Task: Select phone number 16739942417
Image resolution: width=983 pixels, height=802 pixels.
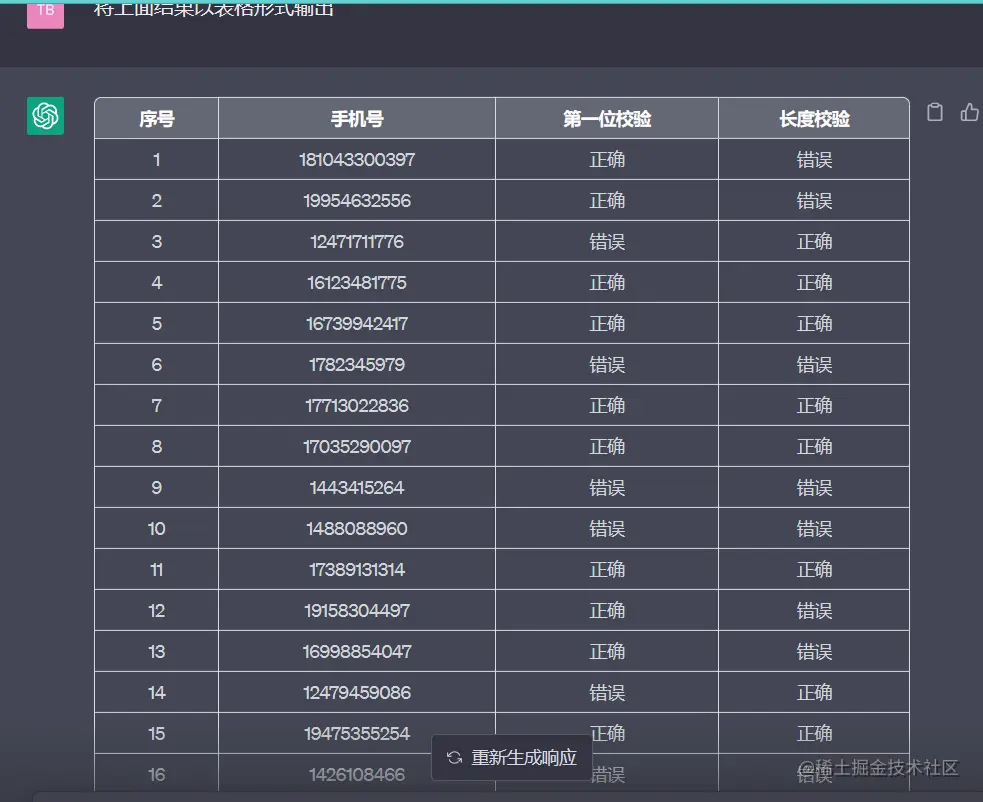Action: pos(357,324)
